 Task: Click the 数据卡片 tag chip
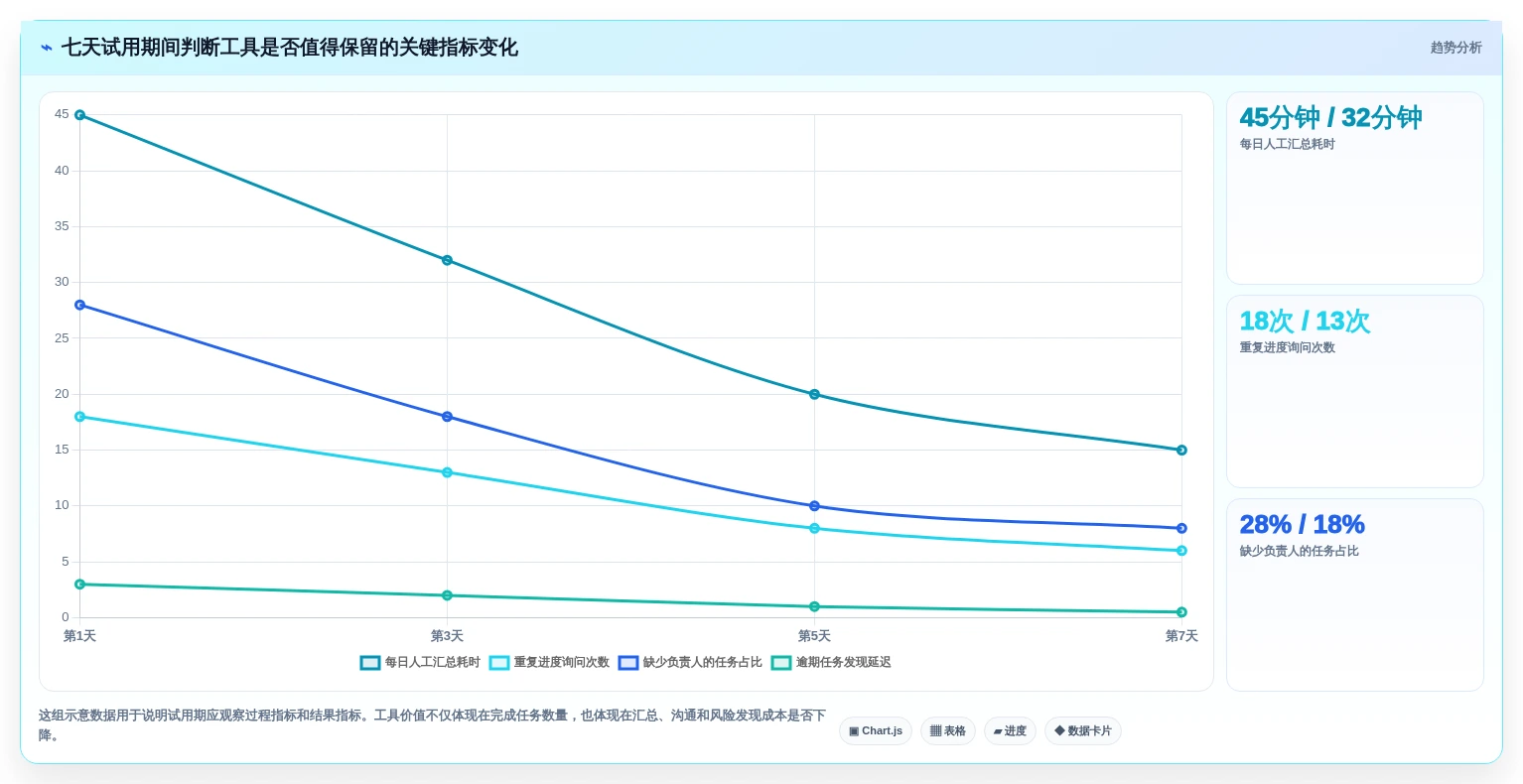[x=1083, y=731]
